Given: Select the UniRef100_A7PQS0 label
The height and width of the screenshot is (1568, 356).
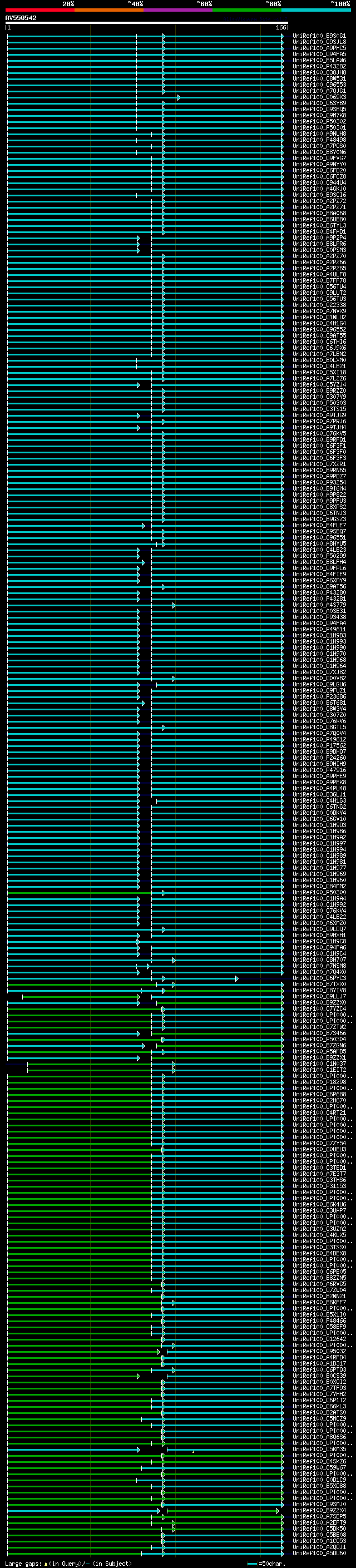Looking at the screenshot, I should [x=319, y=146].
